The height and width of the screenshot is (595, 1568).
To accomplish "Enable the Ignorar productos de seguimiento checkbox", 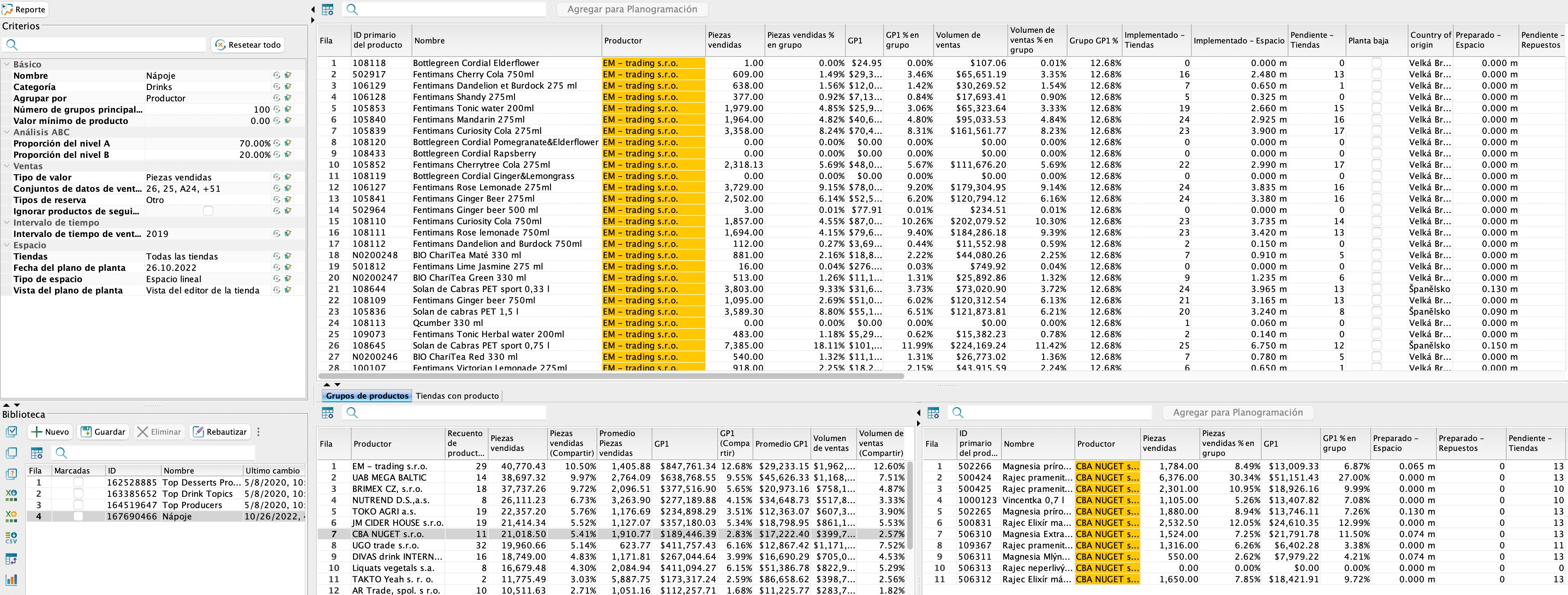I will (209, 211).
